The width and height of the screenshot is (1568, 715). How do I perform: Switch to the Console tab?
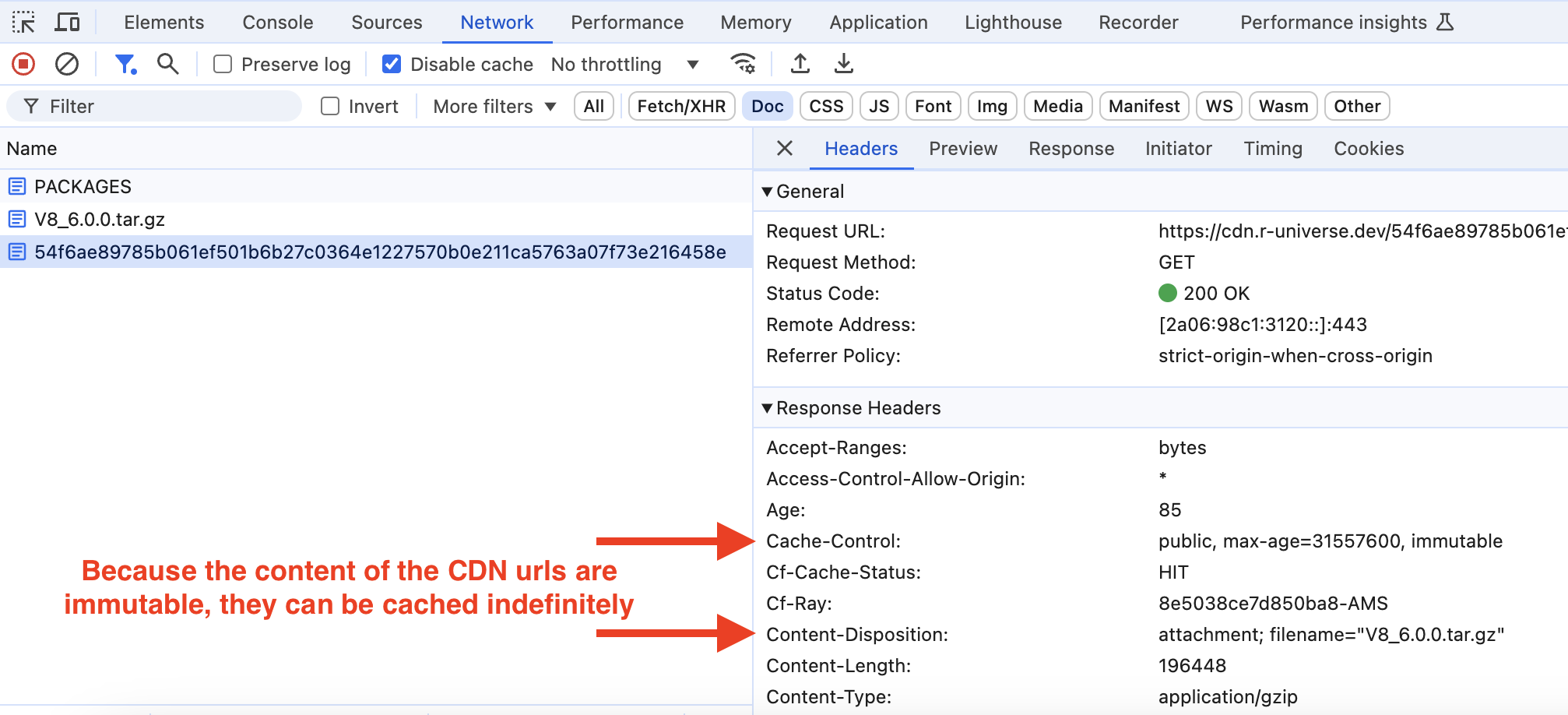(277, 22)
